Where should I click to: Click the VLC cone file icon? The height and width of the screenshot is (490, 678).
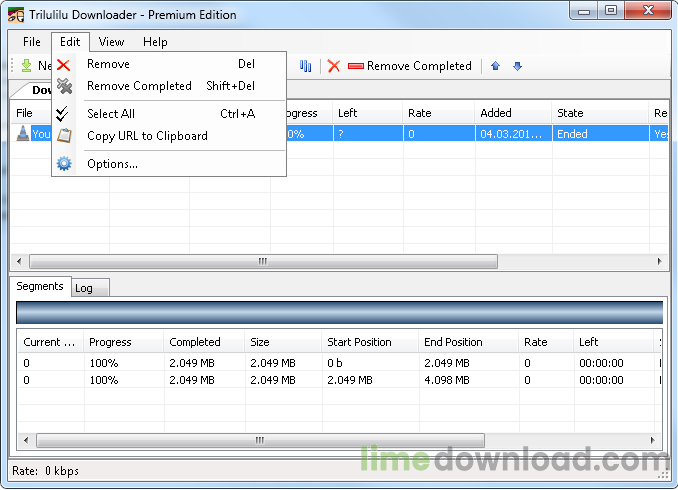tap(22, 133)
